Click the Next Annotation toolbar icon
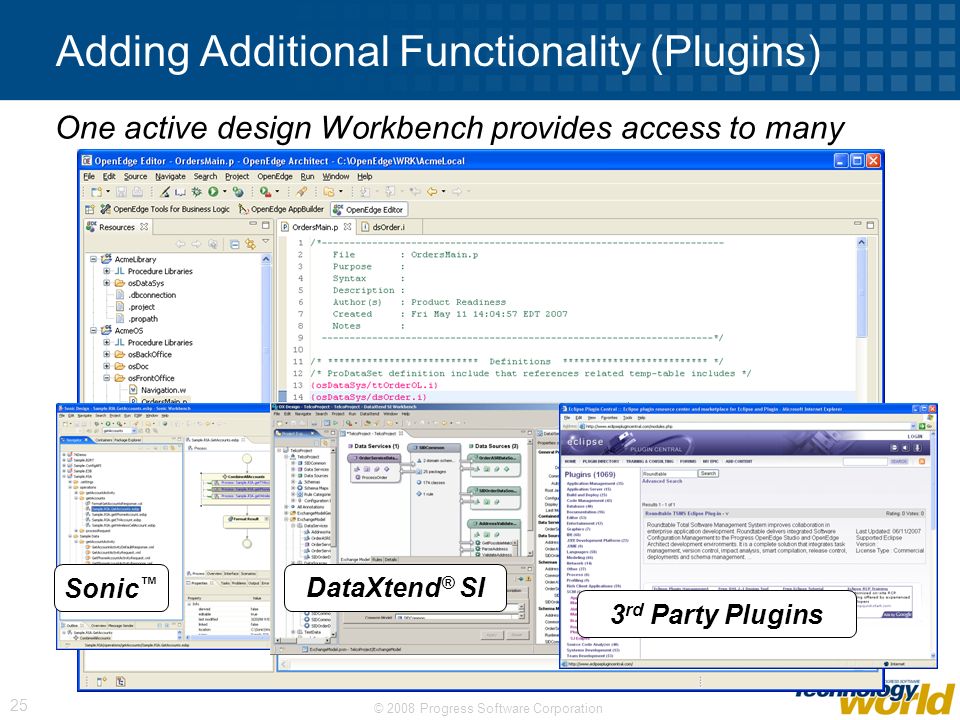The height and width of the screenshot is (720, 960). pyautogui.click(x=365, y=192)
